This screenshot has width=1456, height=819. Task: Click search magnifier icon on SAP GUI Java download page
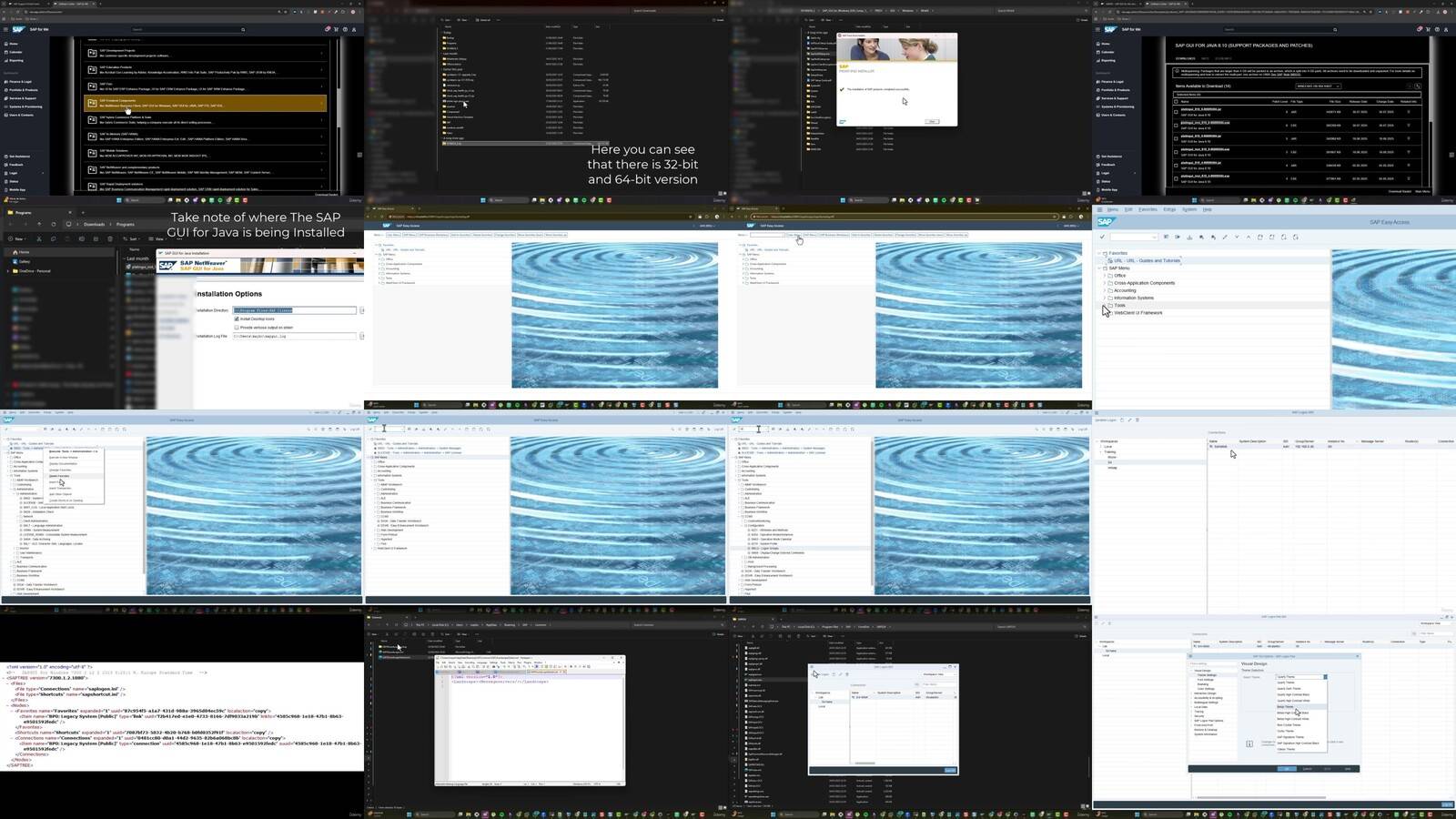click(1335, 29)
